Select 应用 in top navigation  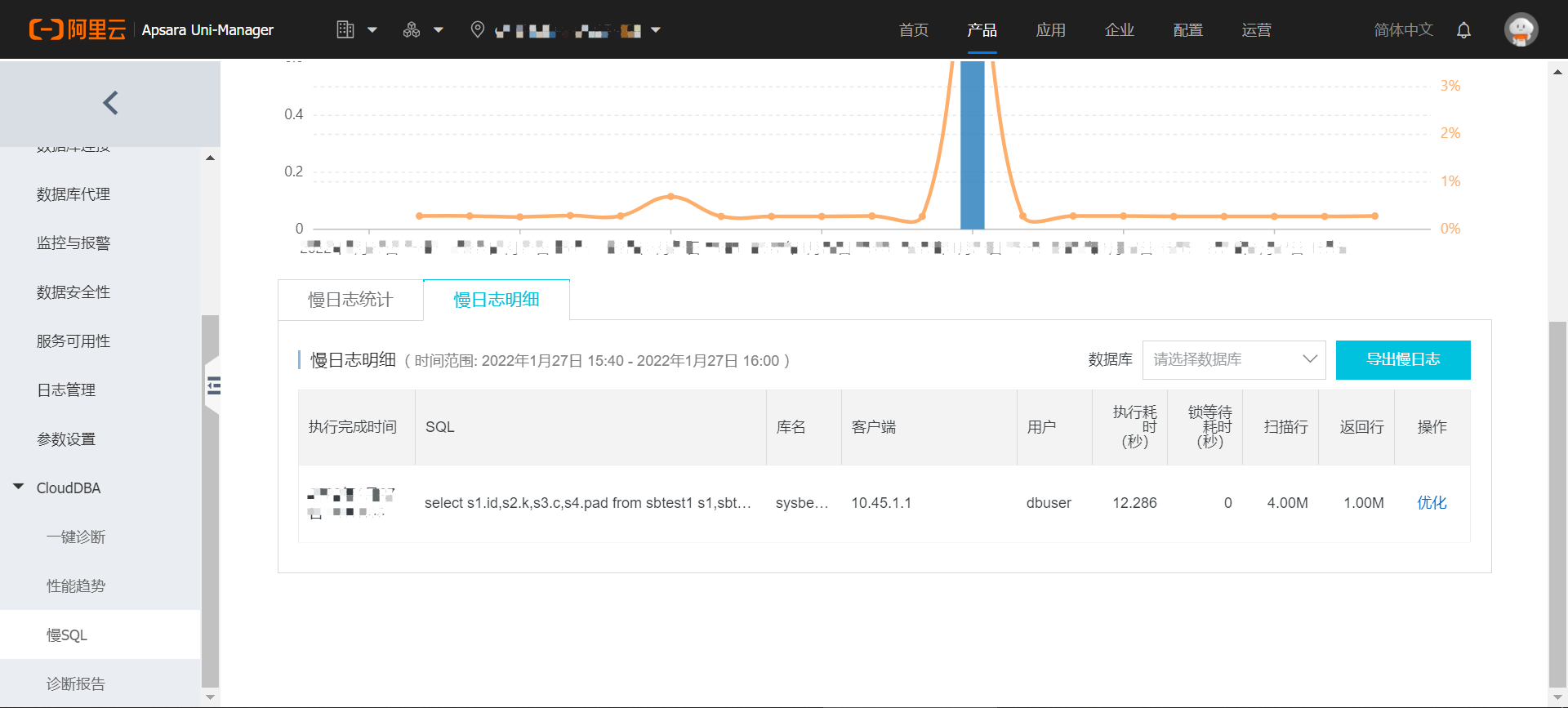[1050, 30]
